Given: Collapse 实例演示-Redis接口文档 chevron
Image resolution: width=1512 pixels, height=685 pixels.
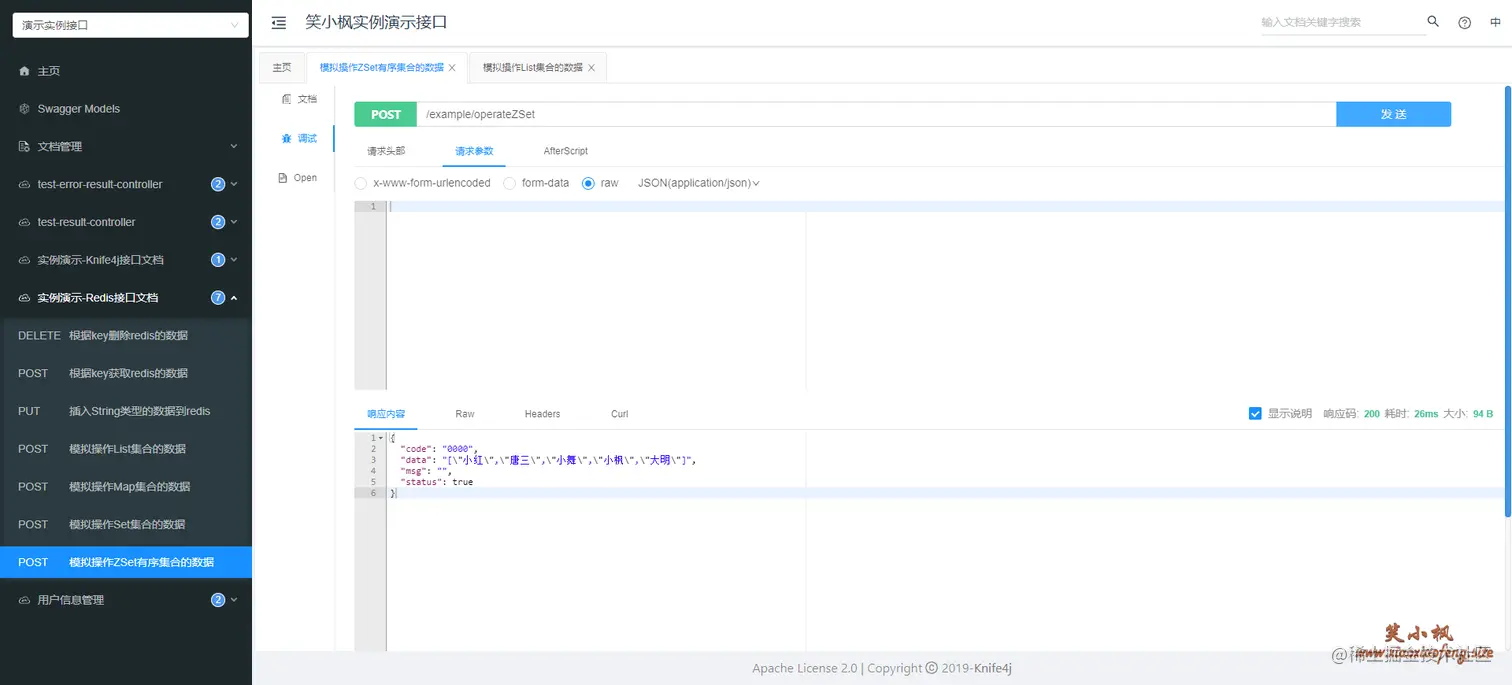Looking at the screenshot, I should (234, 298).
